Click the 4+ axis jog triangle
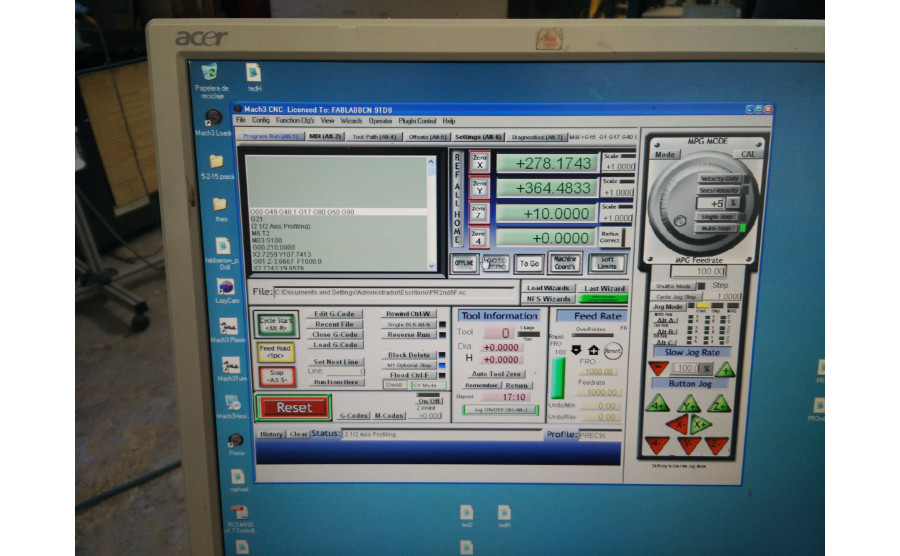The height and width of the screenshot is (556, 900). [657, 405]
